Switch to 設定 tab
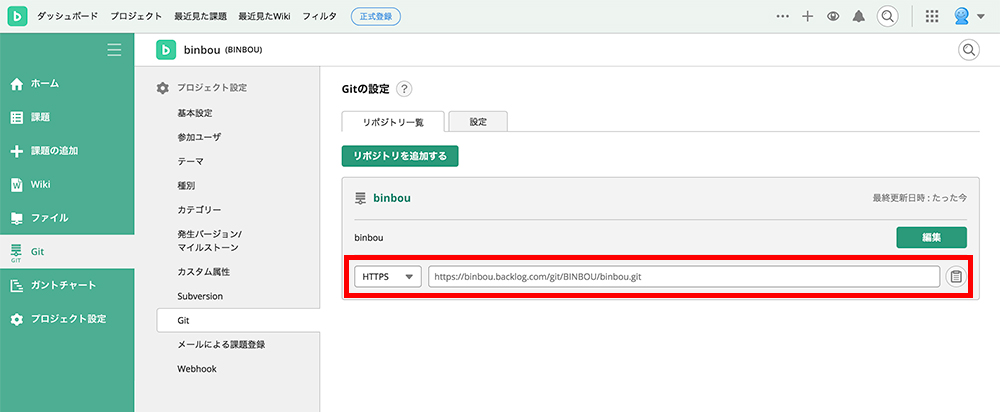Viewport: 1000px width, 412px height. point(478,122)
